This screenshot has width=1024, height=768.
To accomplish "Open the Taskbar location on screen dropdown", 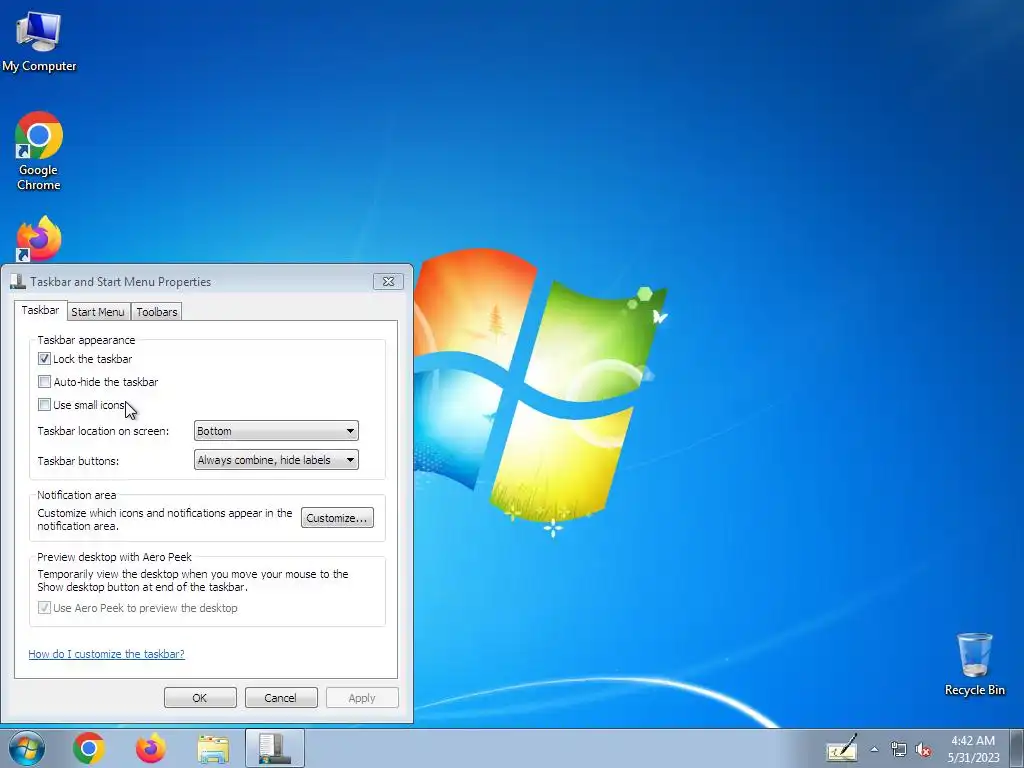I will pyautogui.click(x=276, y=430).
